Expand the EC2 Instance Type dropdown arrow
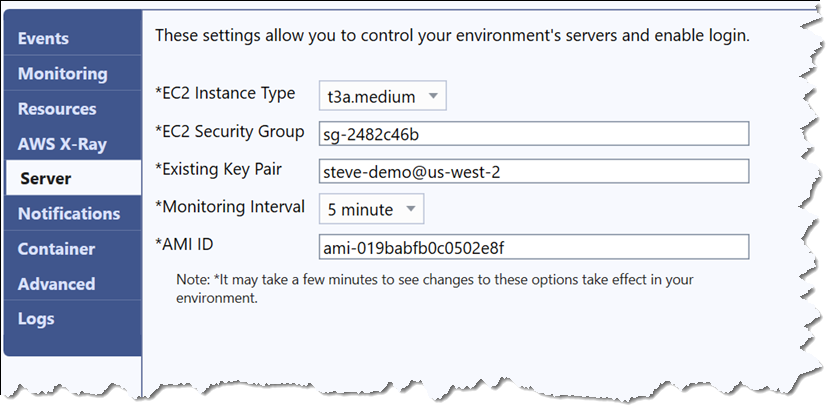Screen dimensions: 837x415 coord(433,96)
